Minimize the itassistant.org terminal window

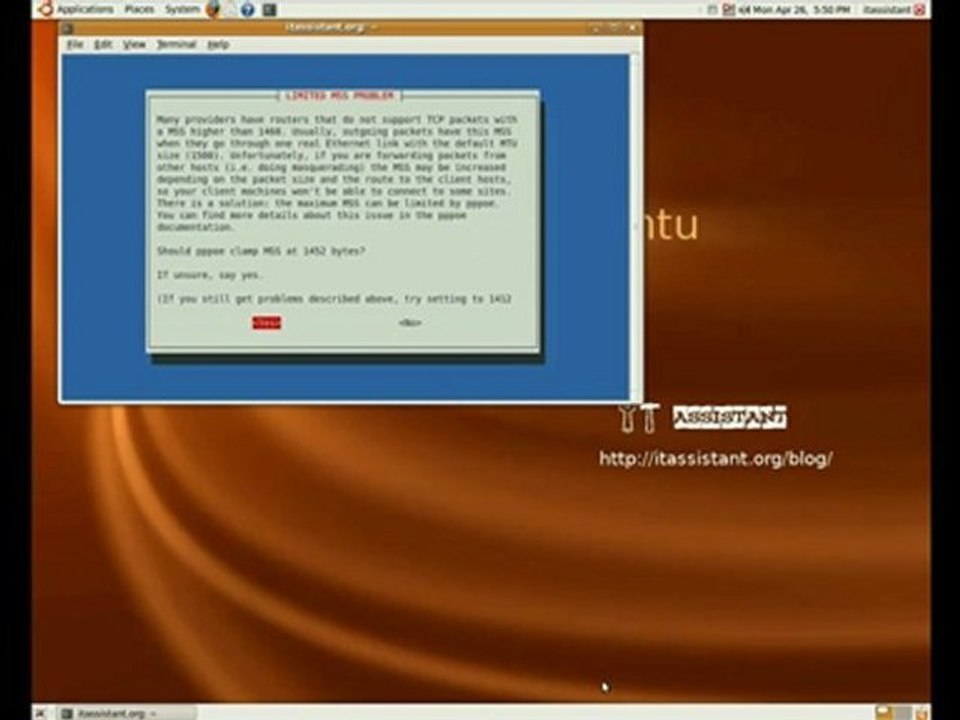point(597,28)
